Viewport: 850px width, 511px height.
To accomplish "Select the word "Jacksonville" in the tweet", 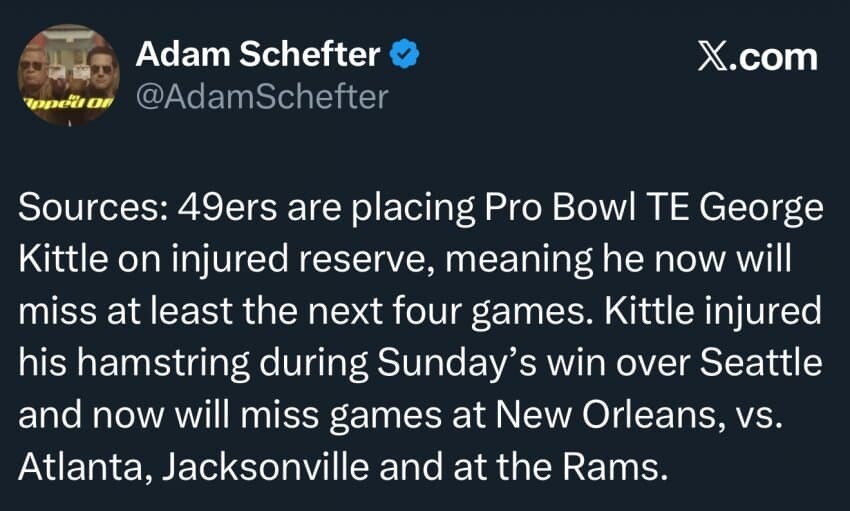I will 266,467.
